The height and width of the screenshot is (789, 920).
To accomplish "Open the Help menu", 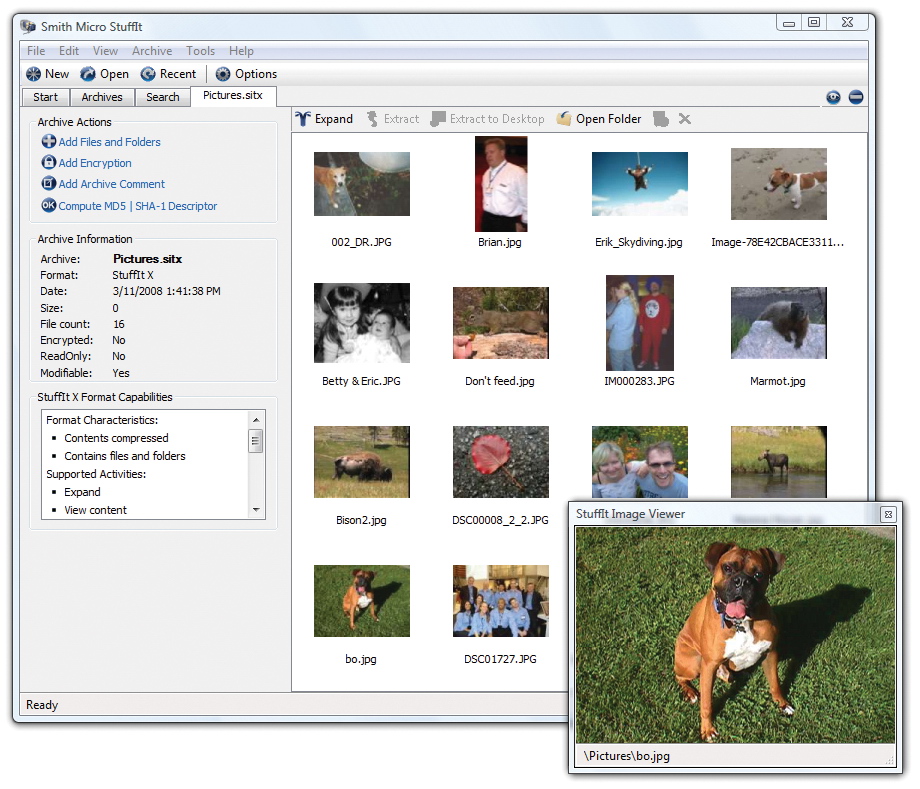I will [241, 51].
